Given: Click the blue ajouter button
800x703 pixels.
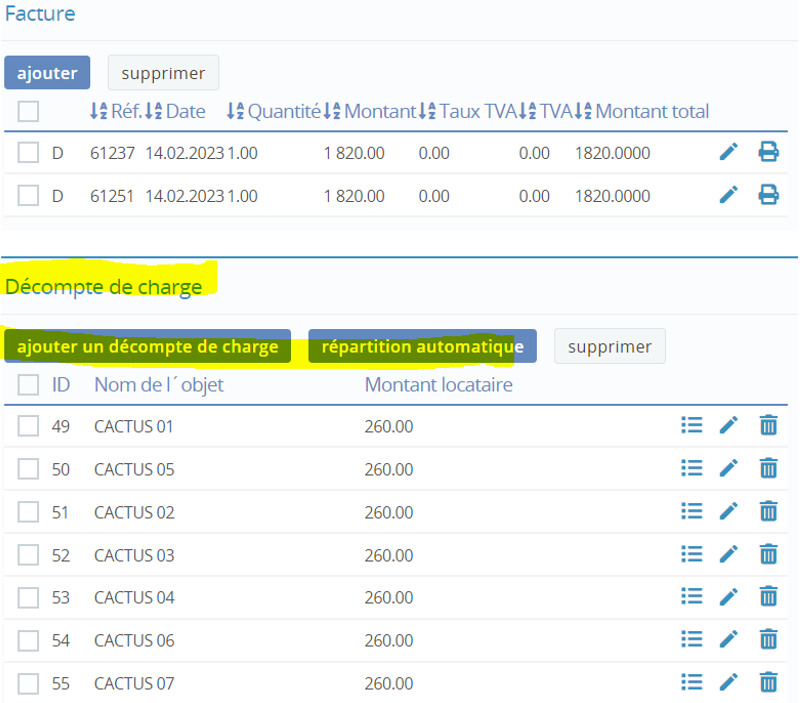Looking at the screenshot, I should [47, 73].
